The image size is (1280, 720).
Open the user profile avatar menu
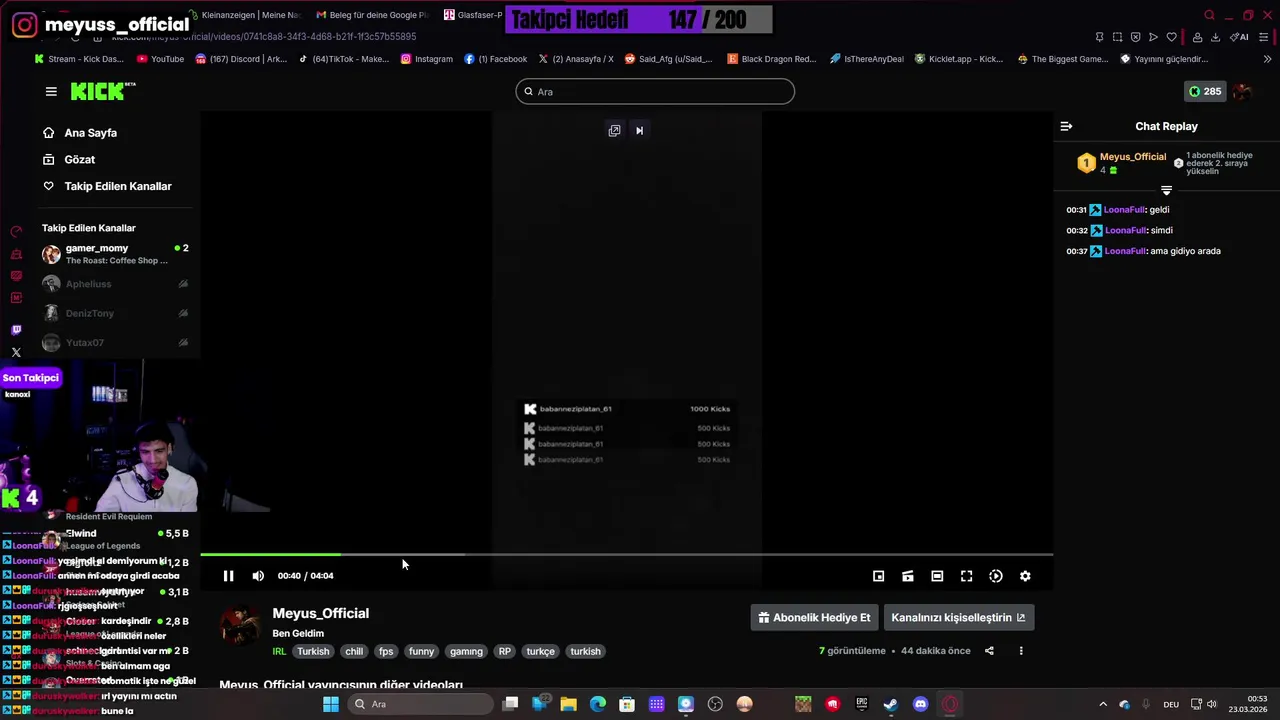1242,91
